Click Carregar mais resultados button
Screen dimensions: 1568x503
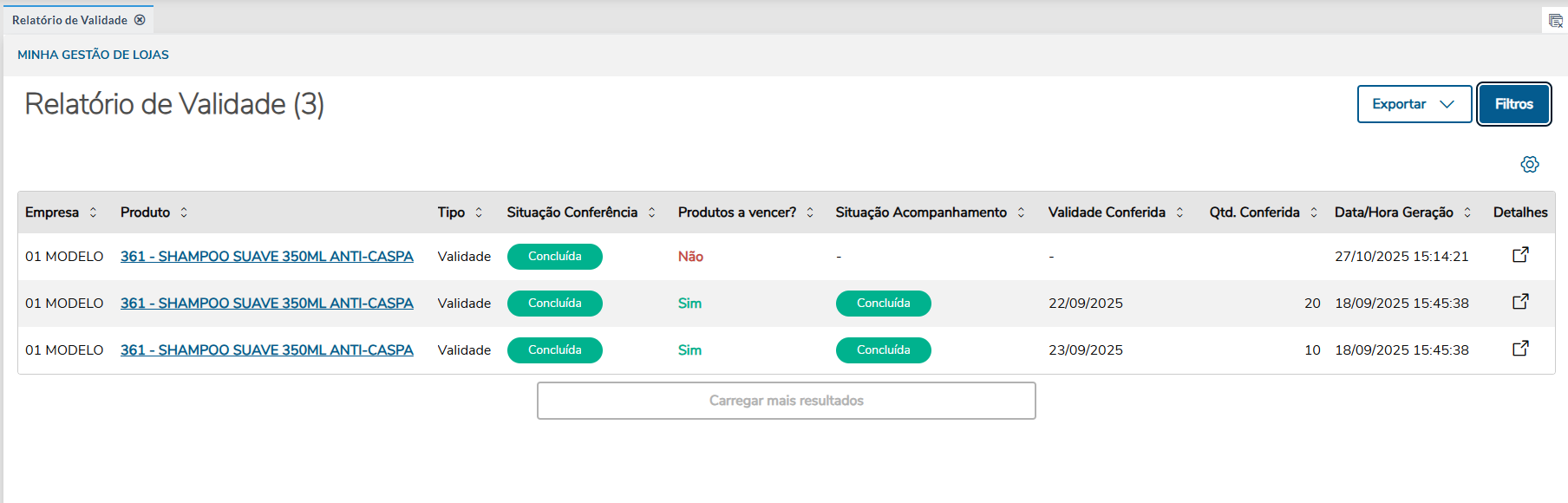tap(786, 401)
